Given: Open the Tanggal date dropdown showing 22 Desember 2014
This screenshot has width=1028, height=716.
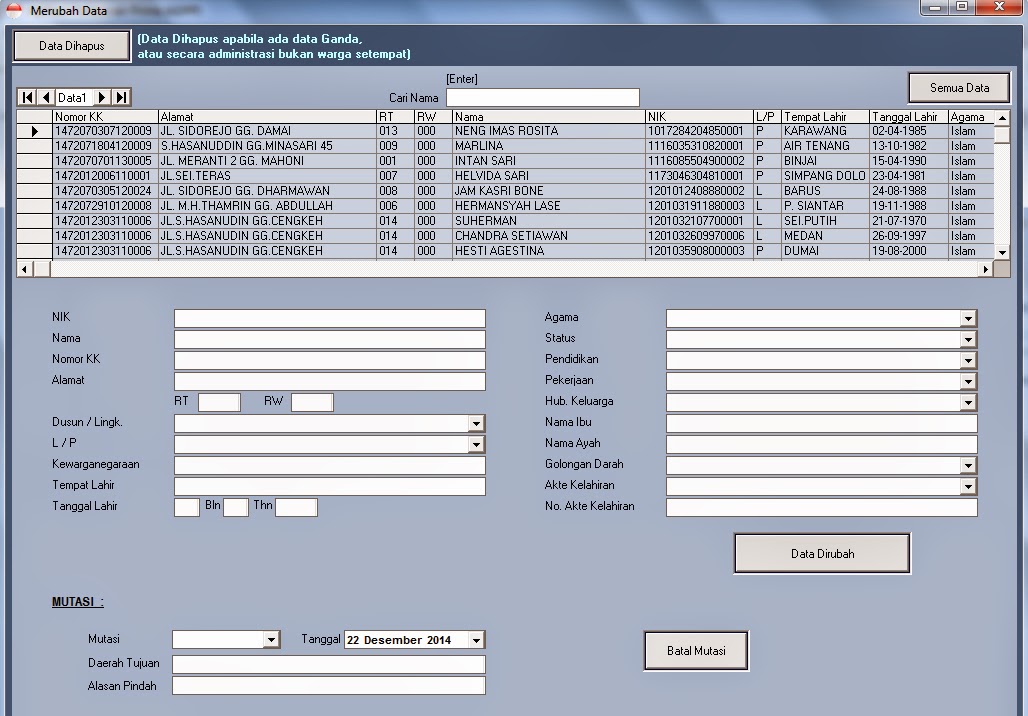Looking at the screenshot, I should click(x=474, y=640).
